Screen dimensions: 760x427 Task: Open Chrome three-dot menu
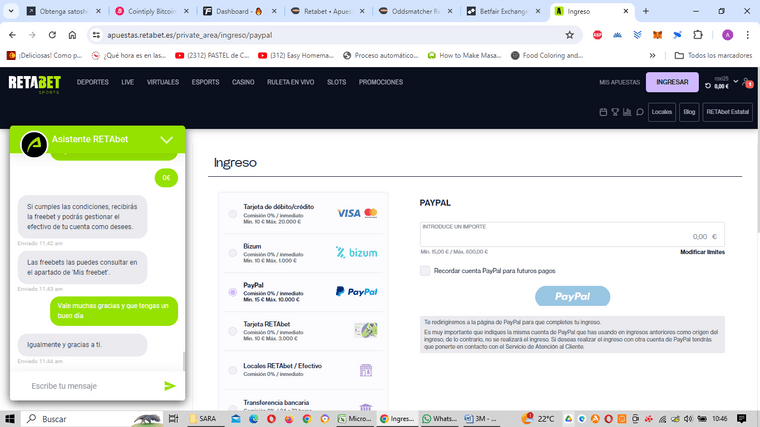(747, 35)
